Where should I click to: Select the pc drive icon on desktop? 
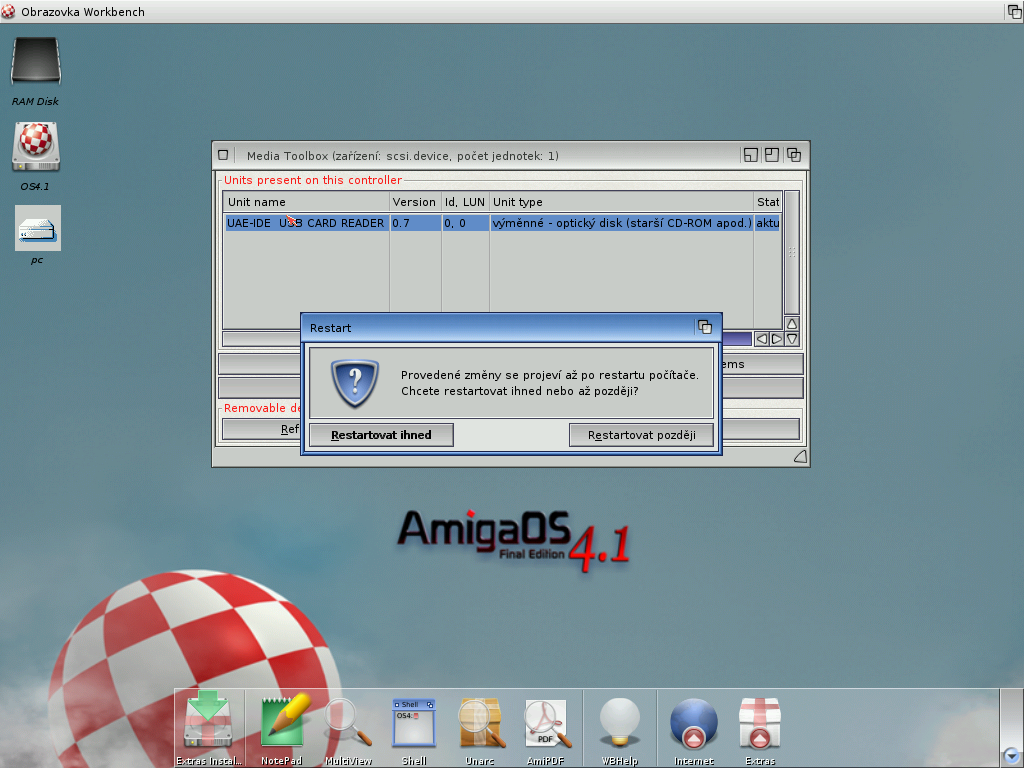pos(37,228)
